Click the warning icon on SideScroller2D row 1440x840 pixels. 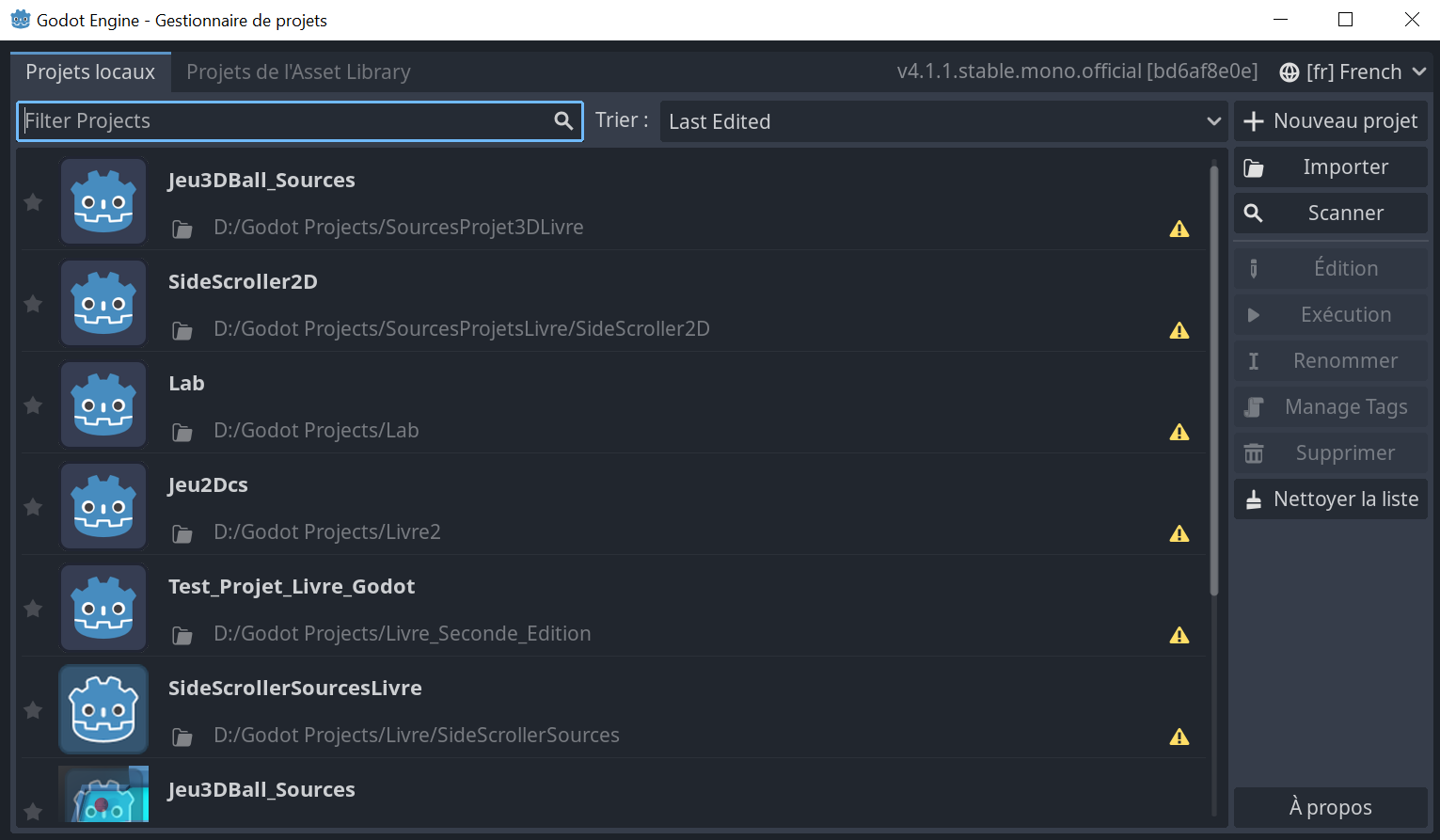pos(1179,330)
